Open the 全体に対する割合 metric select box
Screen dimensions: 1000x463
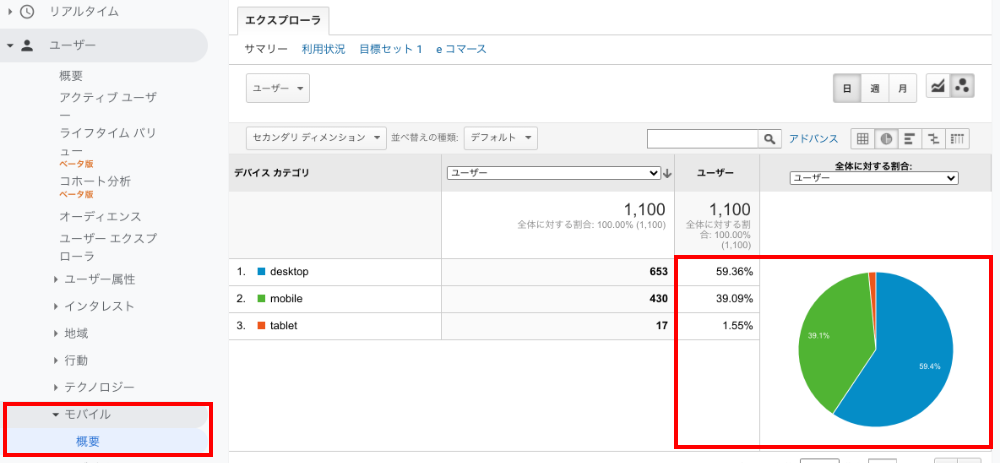874,178
